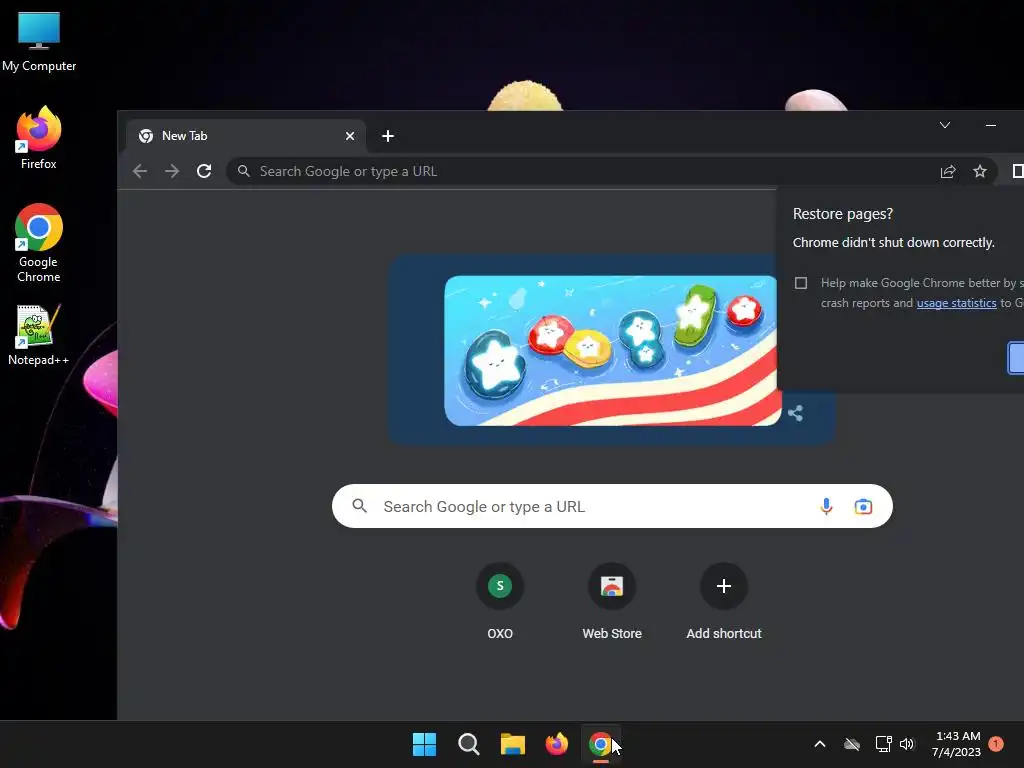
Task: Click the 'Restore pages?' heading
Action: tap(842, 214)
